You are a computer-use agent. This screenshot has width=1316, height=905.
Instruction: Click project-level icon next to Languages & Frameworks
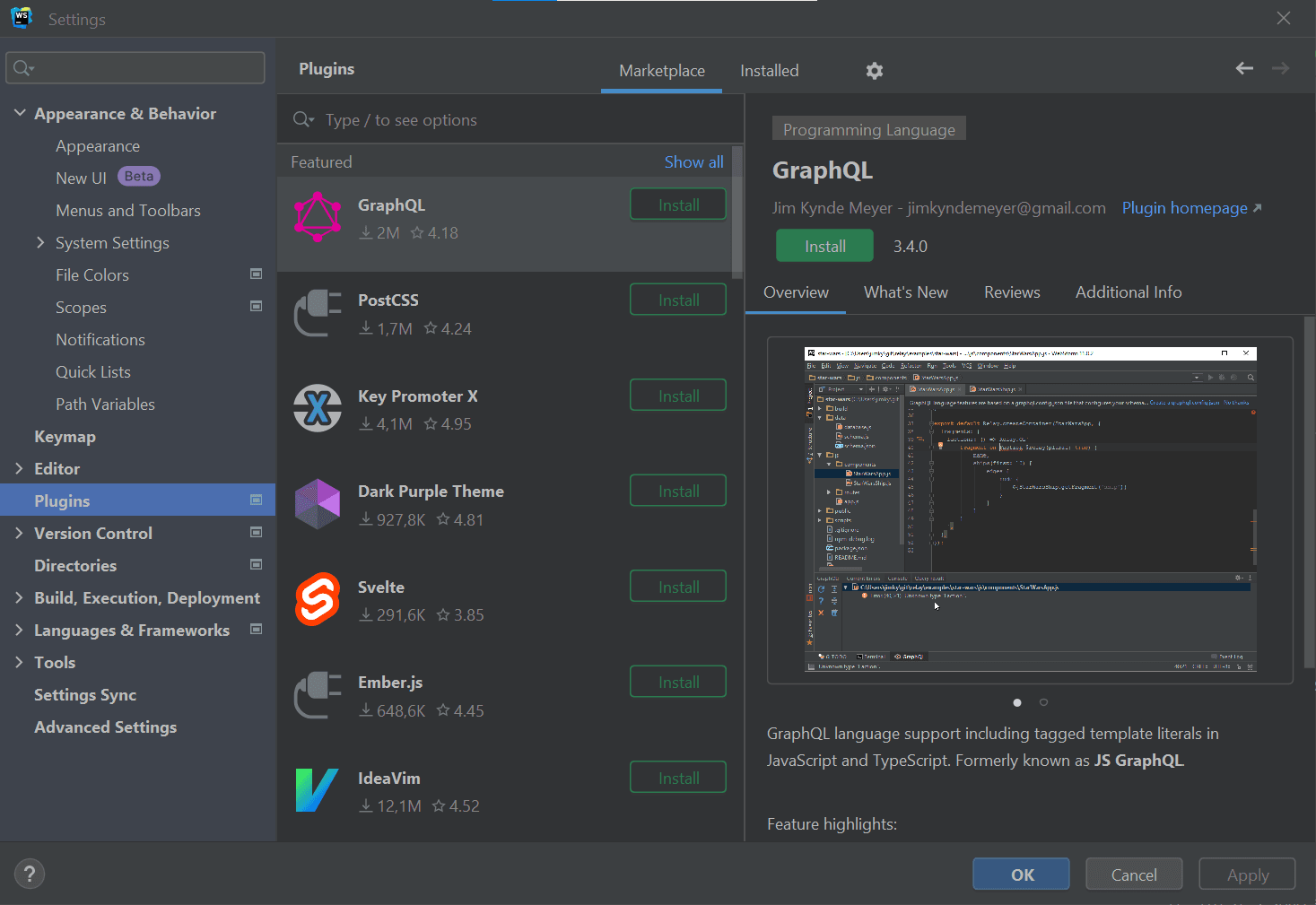point(256,629)
